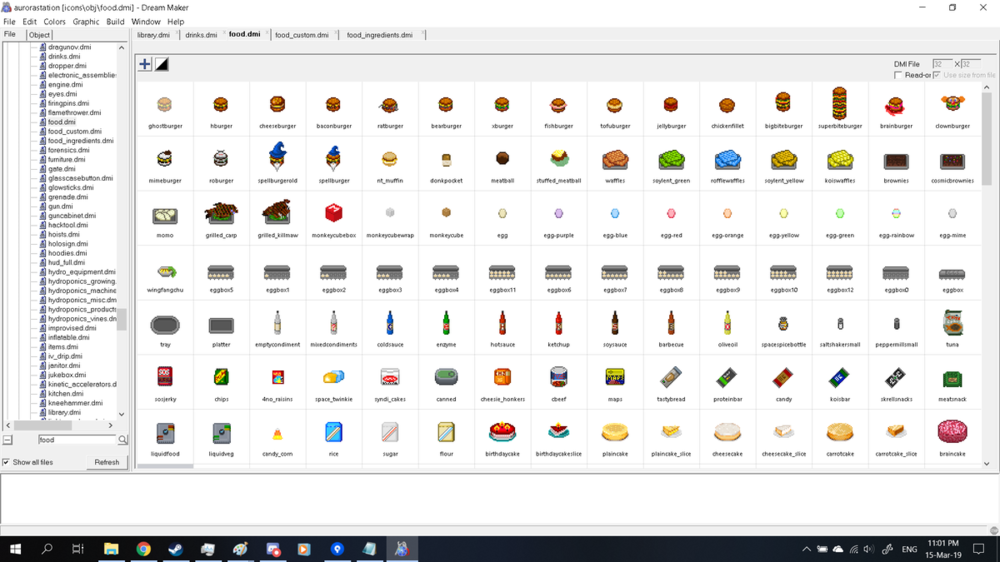Viewport: 1000px width, 562px height.
Task: Open food_custom.dmi in file tree
Action: tap(75, 131)
